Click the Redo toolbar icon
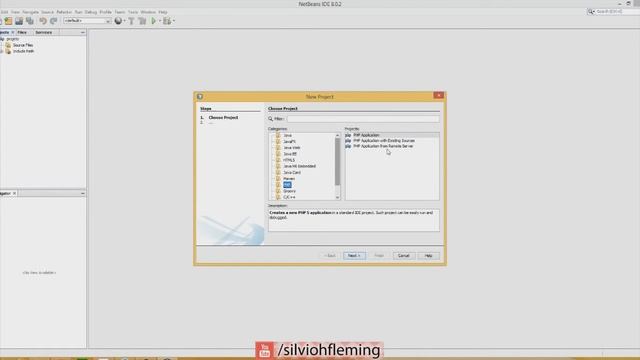 tap(53, 21)
